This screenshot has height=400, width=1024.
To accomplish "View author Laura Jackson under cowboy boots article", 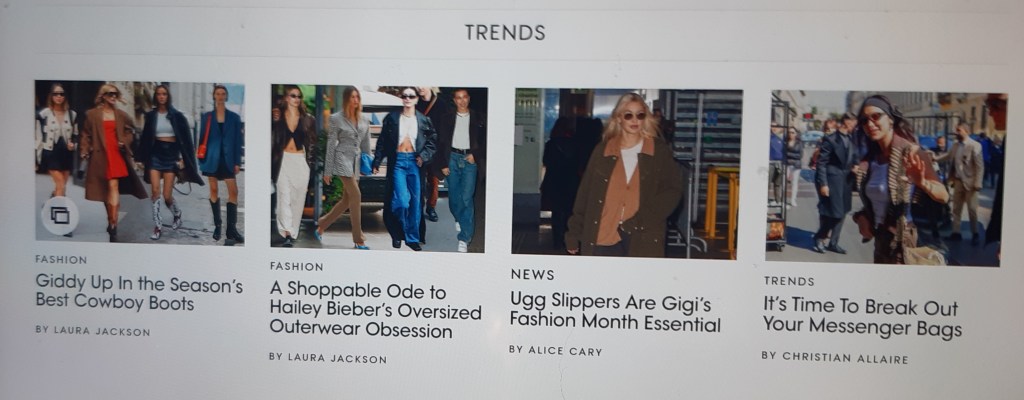I will point(93,331).
